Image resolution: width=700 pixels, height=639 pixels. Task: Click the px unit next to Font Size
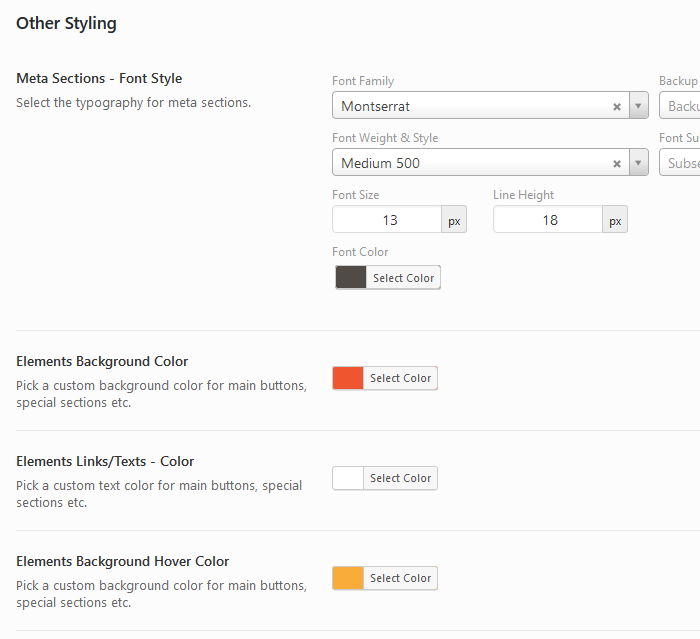pyautogui.click(x=454, y=220)
